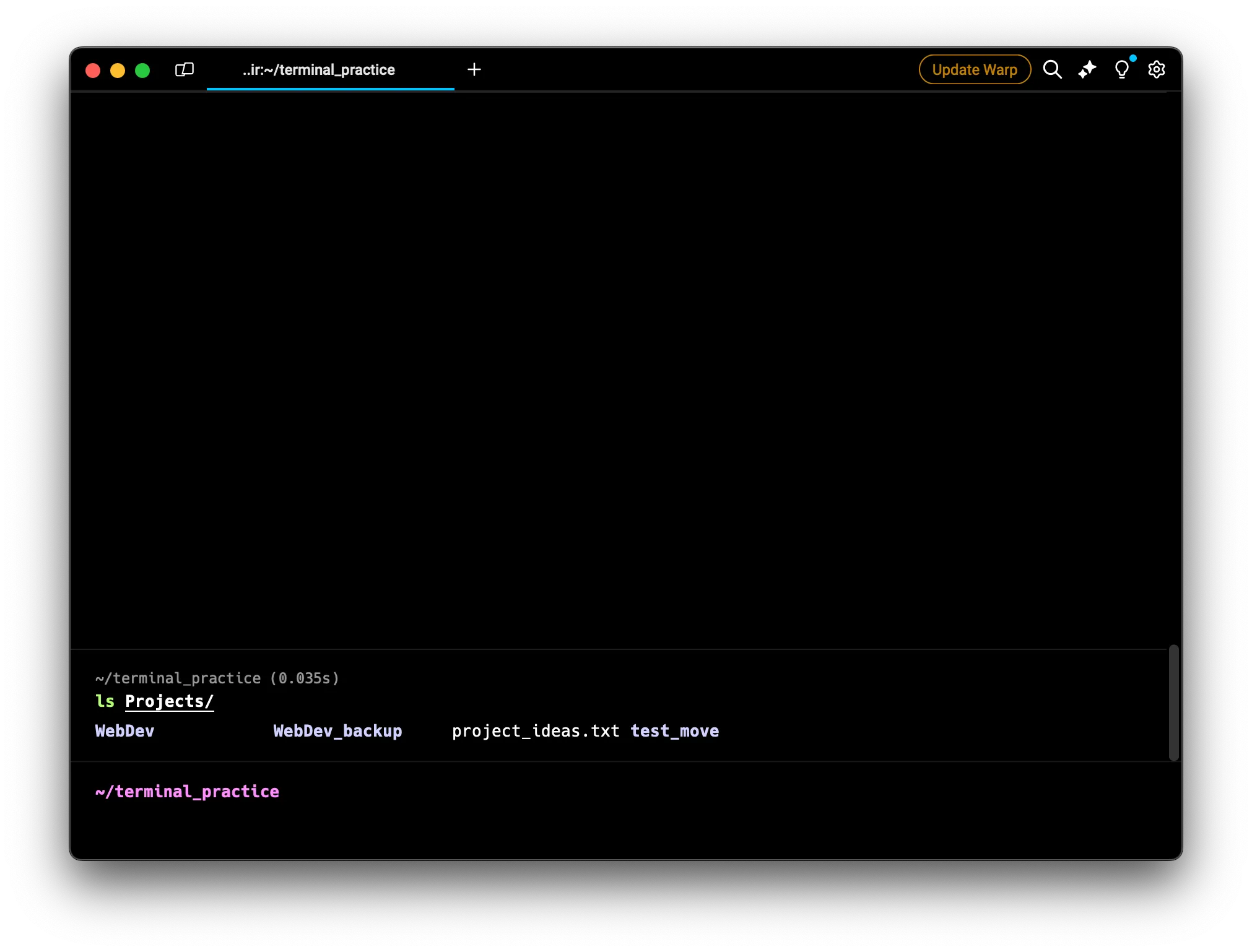Viewport: 1252px width, 952px height.
Task: Launch Warp AI sparkle icon
Action: tap(1087, 69)
